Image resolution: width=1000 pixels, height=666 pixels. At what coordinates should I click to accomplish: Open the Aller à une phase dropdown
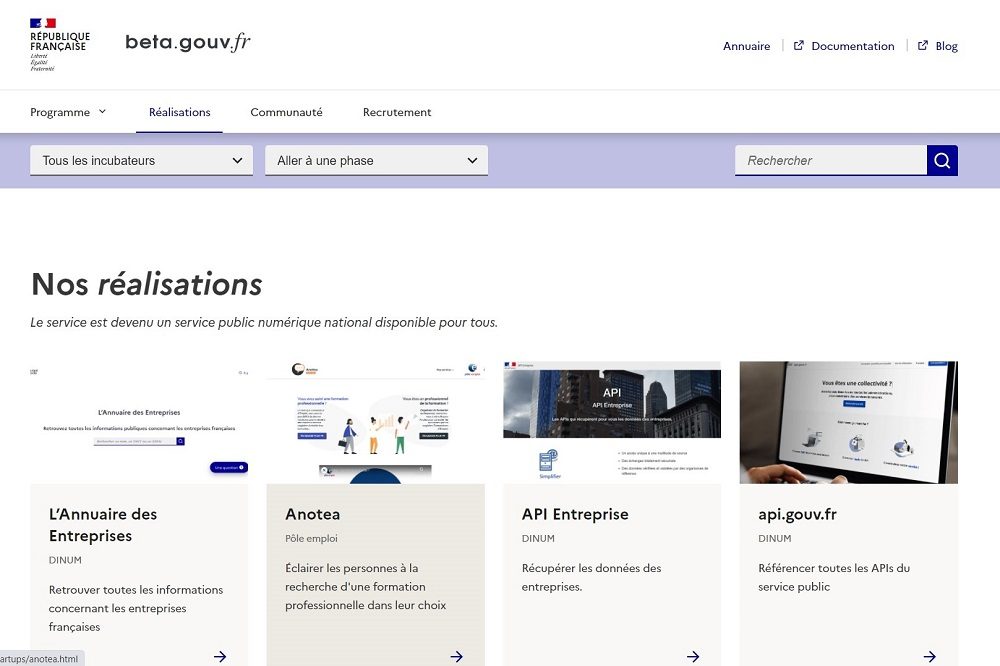point(376,160)
